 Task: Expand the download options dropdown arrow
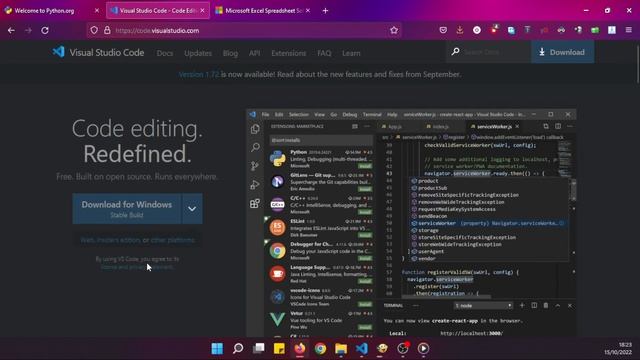[x=192, y=209]
